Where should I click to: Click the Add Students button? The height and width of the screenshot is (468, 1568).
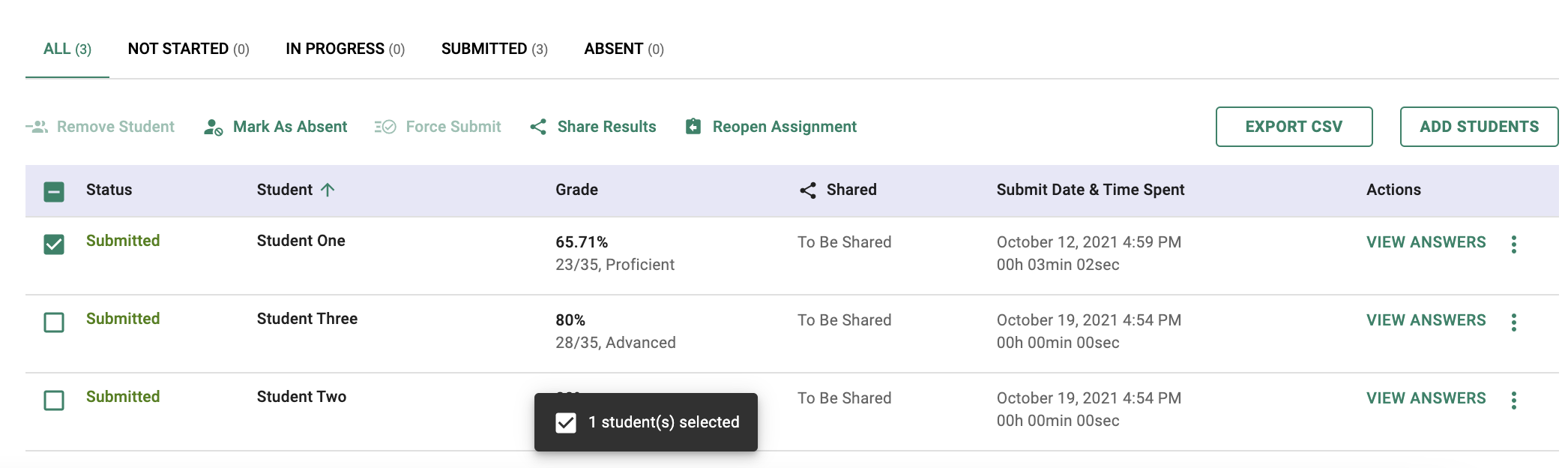tap(1479, 127)
